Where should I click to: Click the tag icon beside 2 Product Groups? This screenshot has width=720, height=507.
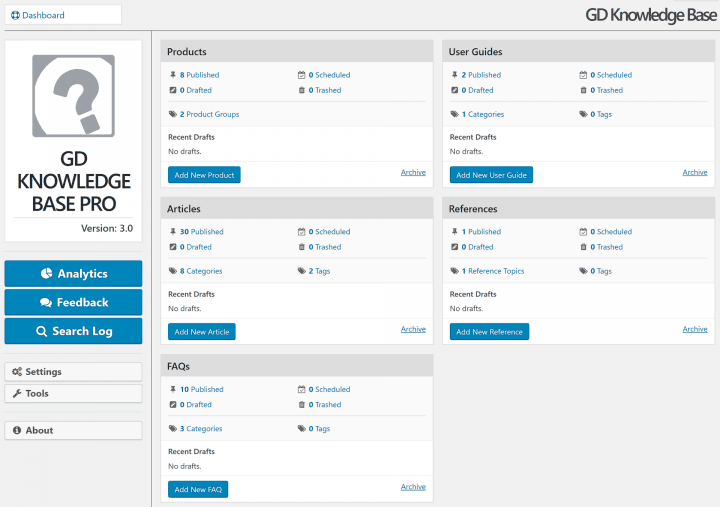(x=173, y=114)
